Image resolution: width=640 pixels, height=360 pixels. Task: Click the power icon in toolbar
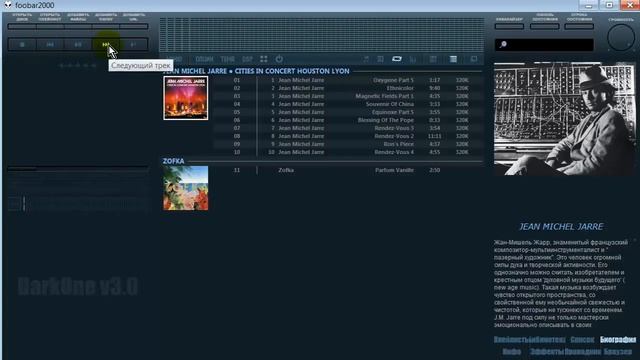pos(279,59)
